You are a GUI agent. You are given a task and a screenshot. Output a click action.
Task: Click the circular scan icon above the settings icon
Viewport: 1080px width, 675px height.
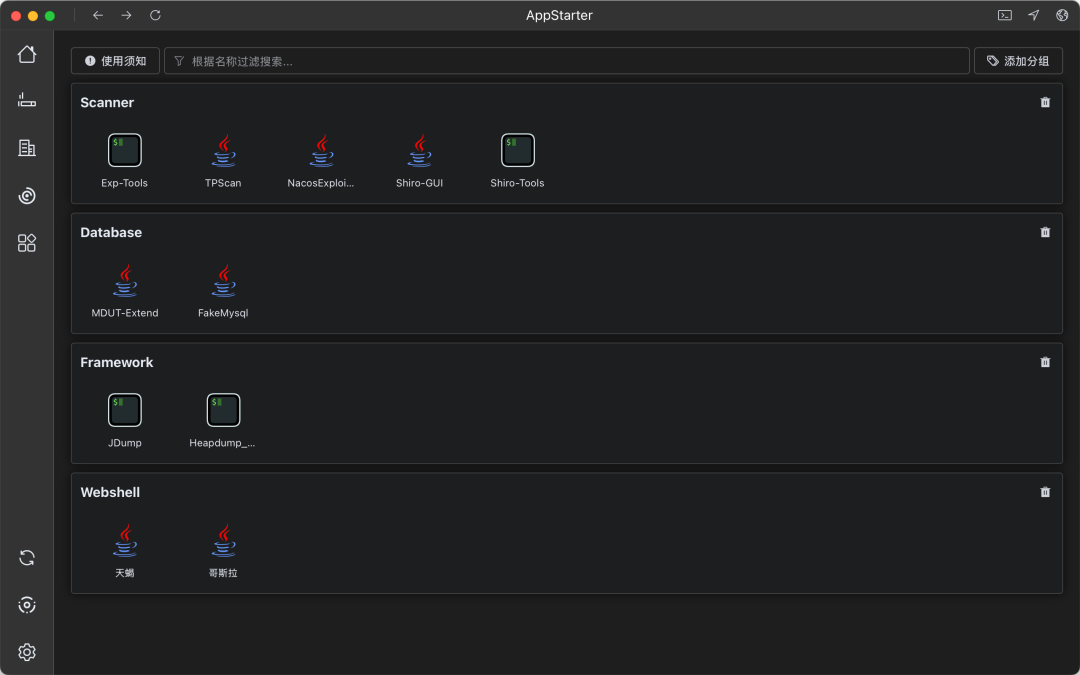pyautogui.click(x=27, y=605)
